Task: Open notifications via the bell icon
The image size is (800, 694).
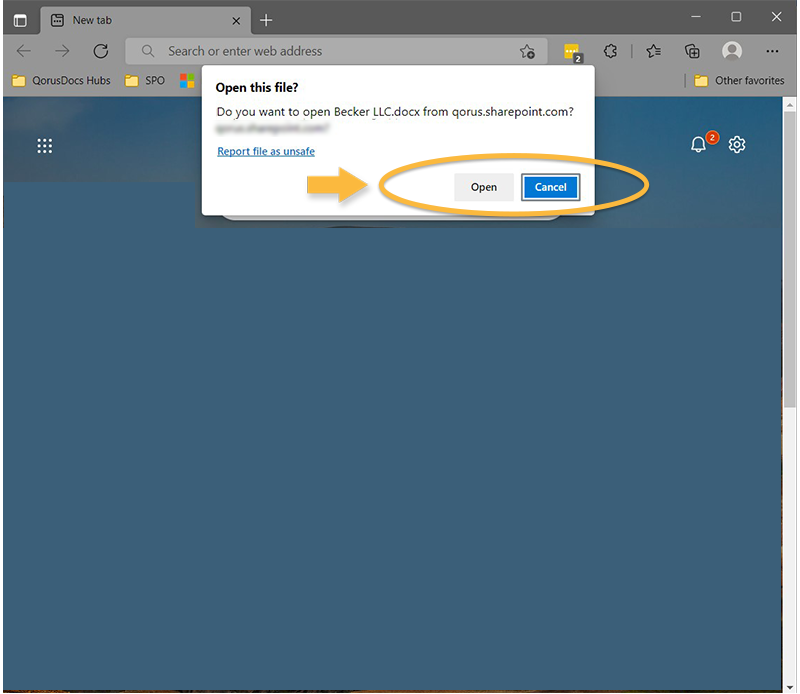Action: pyautogui.click(x=698, y=144)
